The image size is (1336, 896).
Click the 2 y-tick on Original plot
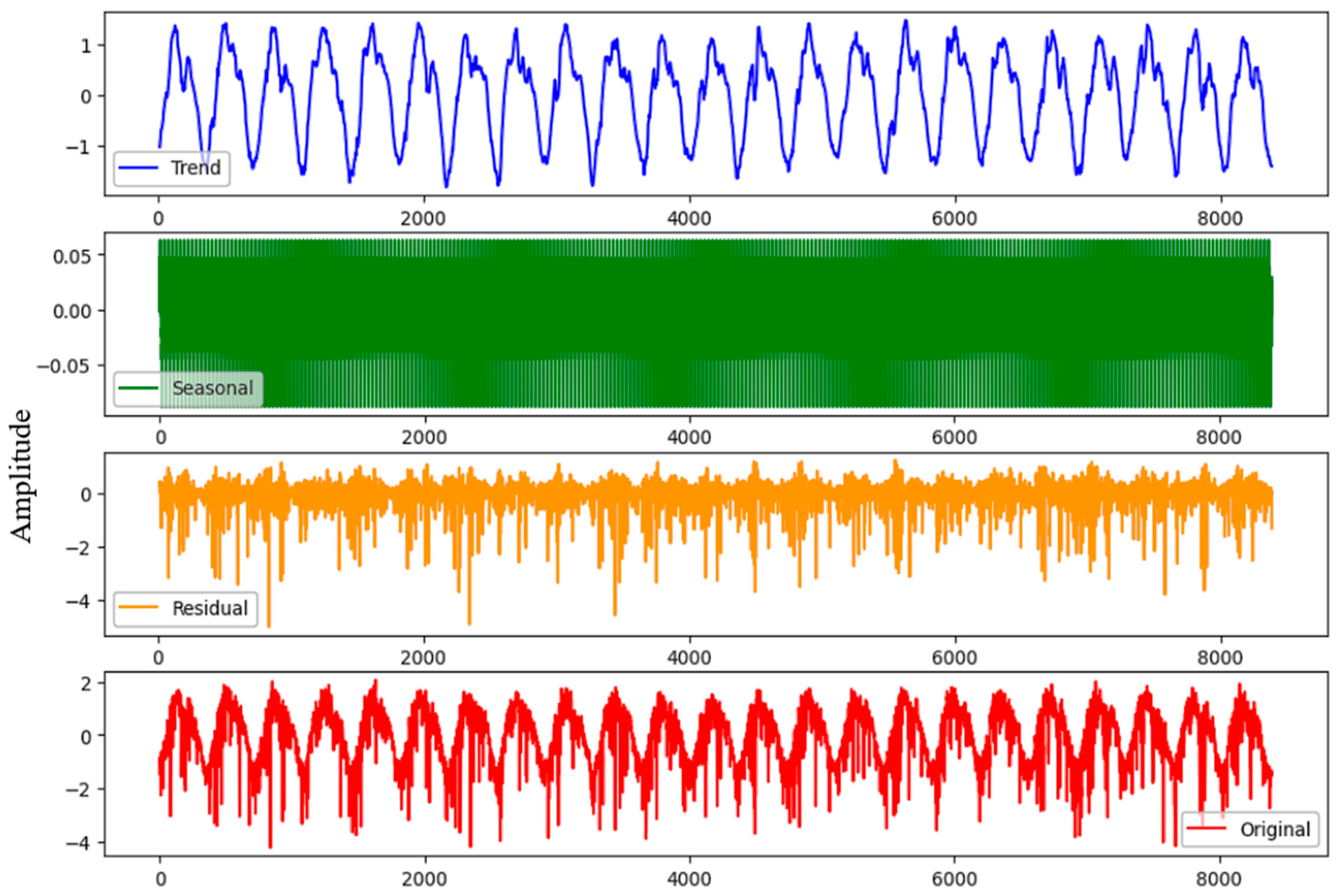(86, 683)
